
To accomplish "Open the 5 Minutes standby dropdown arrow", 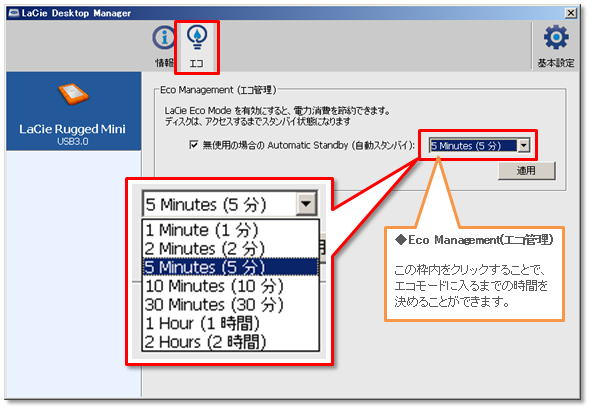I will click(x=524, y=145).
